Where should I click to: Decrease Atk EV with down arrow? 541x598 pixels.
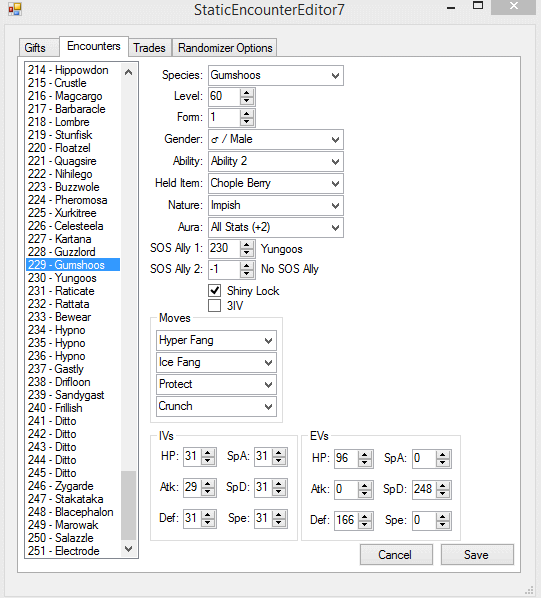point(365,493)
